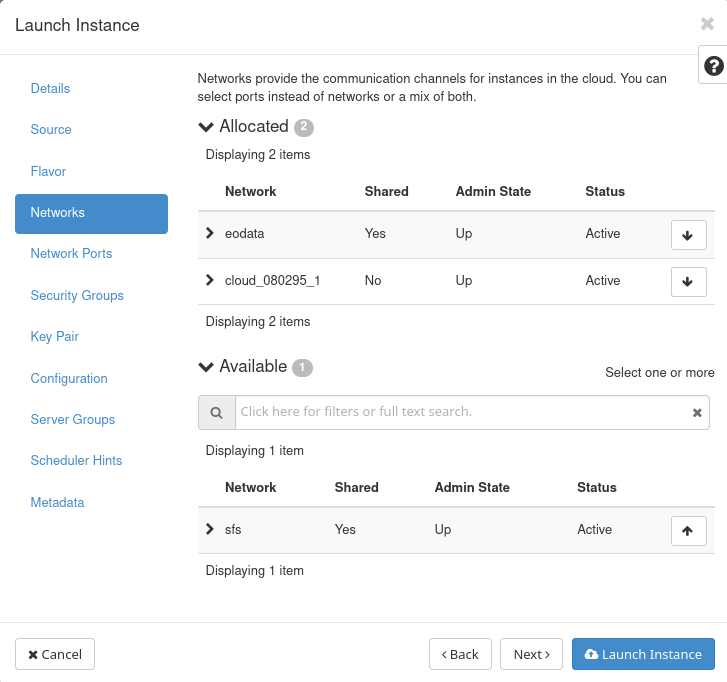This screenshot has height=682, width=727.
Task: Go to the Flavor step
Action: (x=48, y=172)
